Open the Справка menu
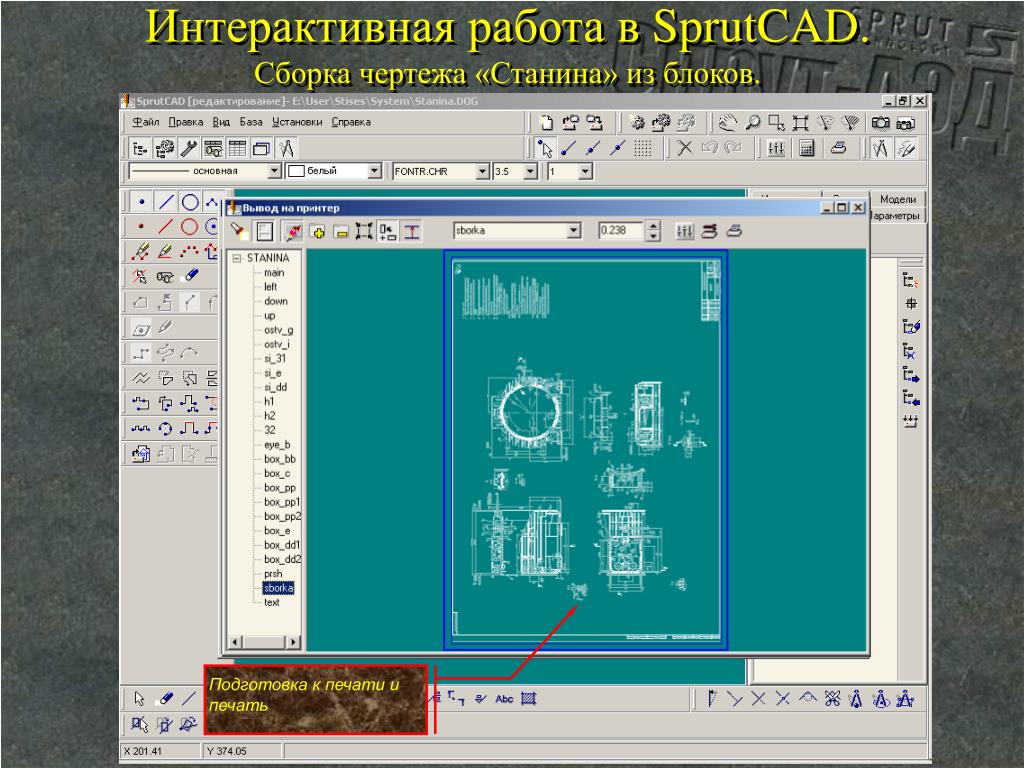The width and height of the screenshot is (1024, 768). pos(351,122)
